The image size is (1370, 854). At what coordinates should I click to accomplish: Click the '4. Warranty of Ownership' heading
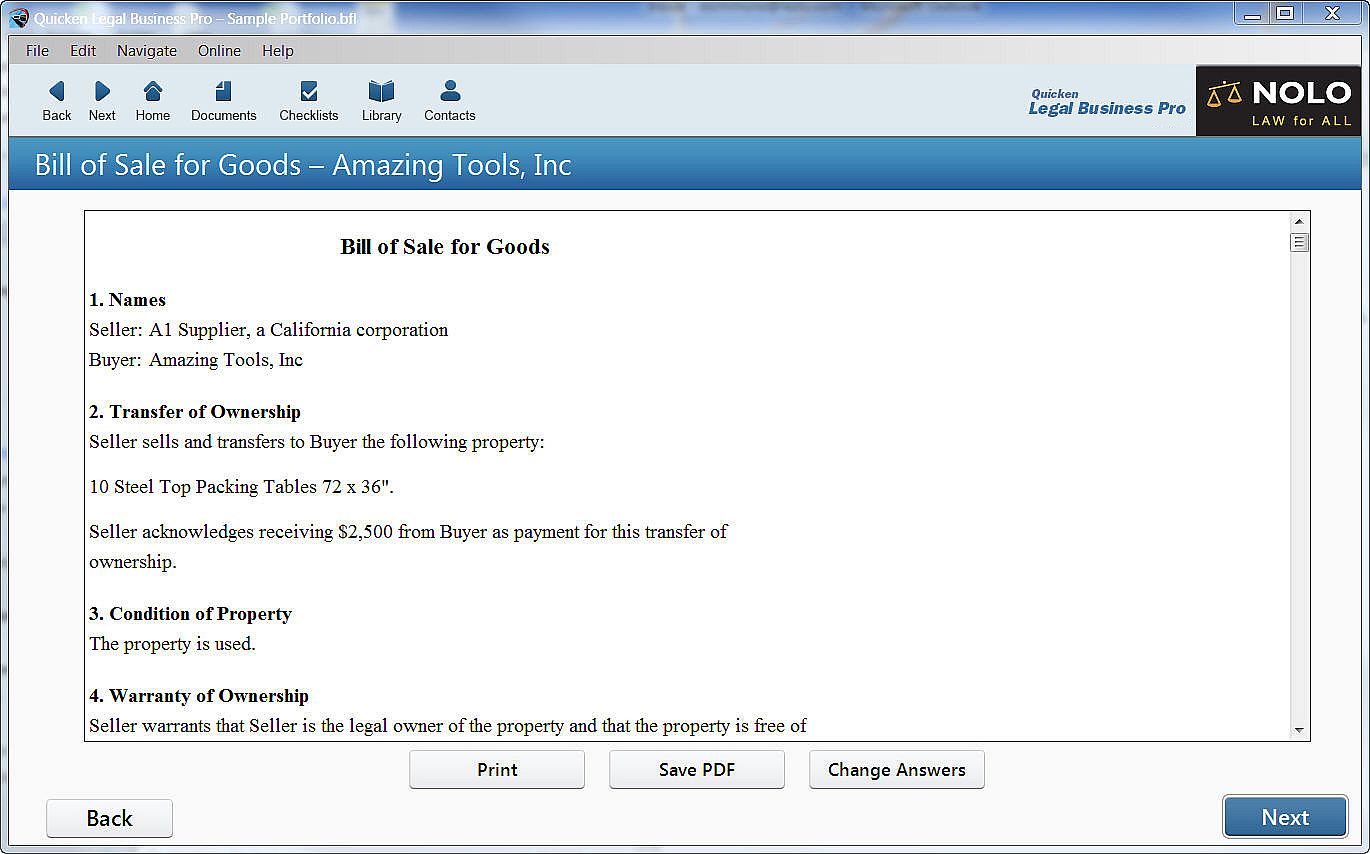[x=199, y=696]
